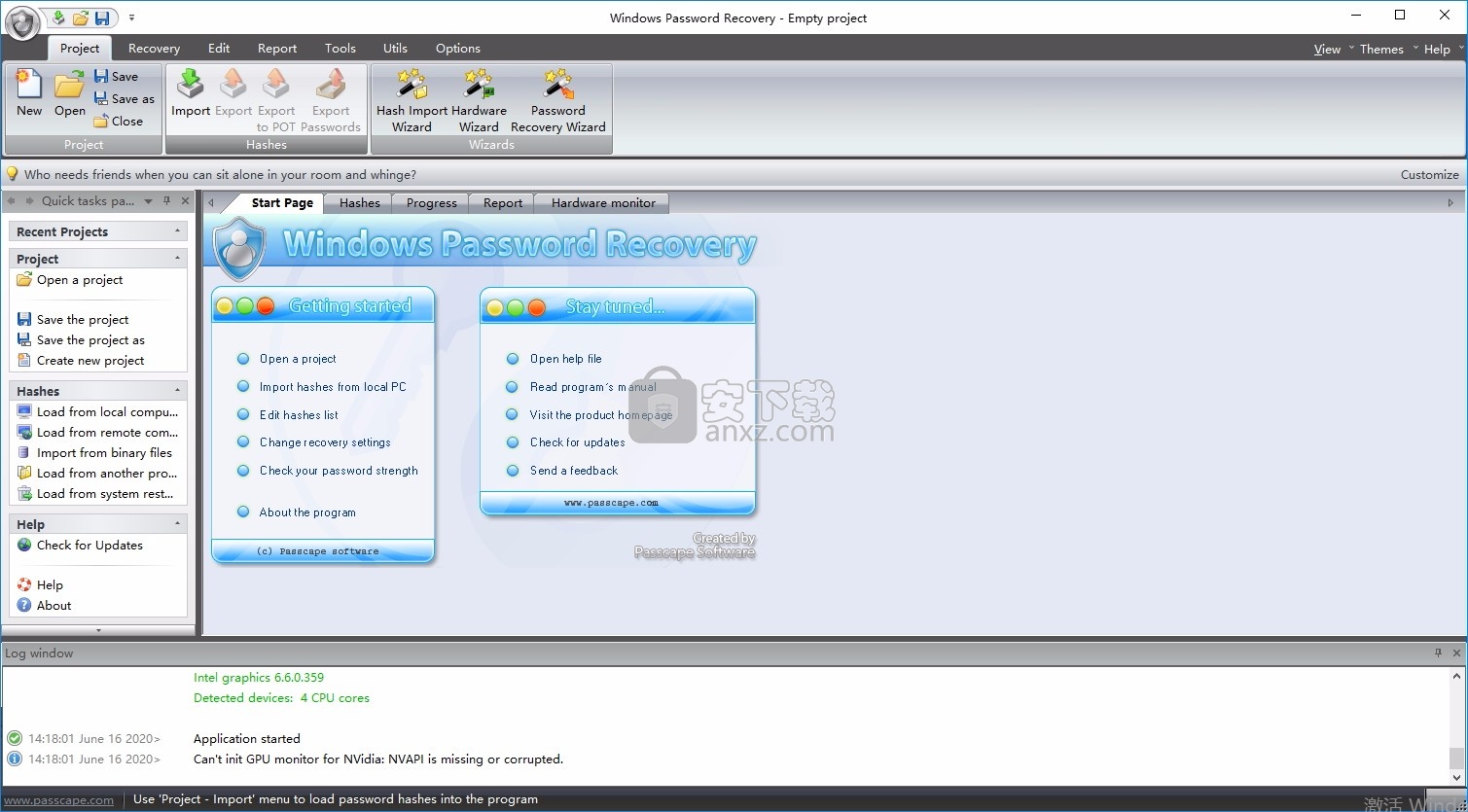The height and width of the screenshot is (812, 1468).
Task: Open the Hashes document tab
Action: (x=360, y=202)
